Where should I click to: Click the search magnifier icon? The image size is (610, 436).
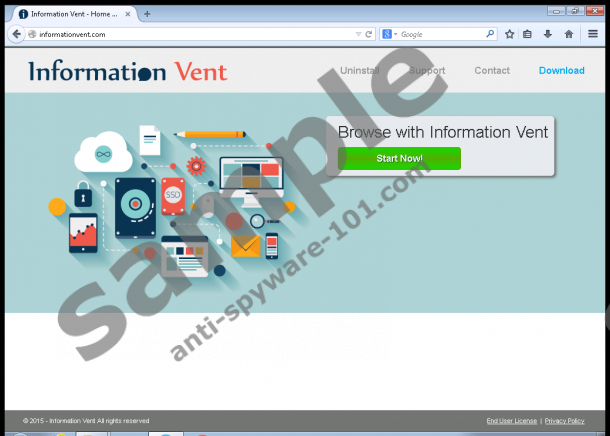click(490, 34)
